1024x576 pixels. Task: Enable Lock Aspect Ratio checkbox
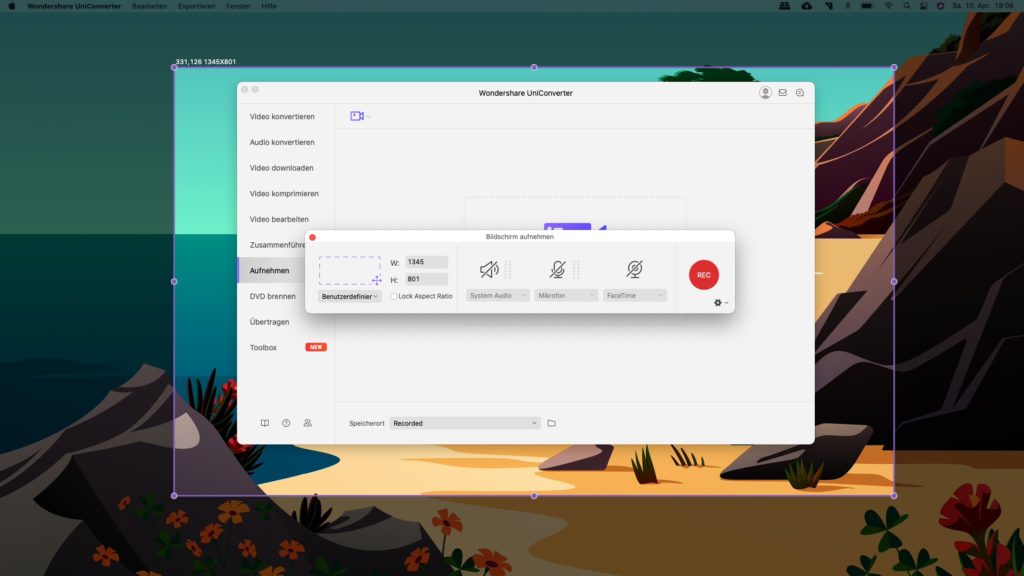(394, 296)
